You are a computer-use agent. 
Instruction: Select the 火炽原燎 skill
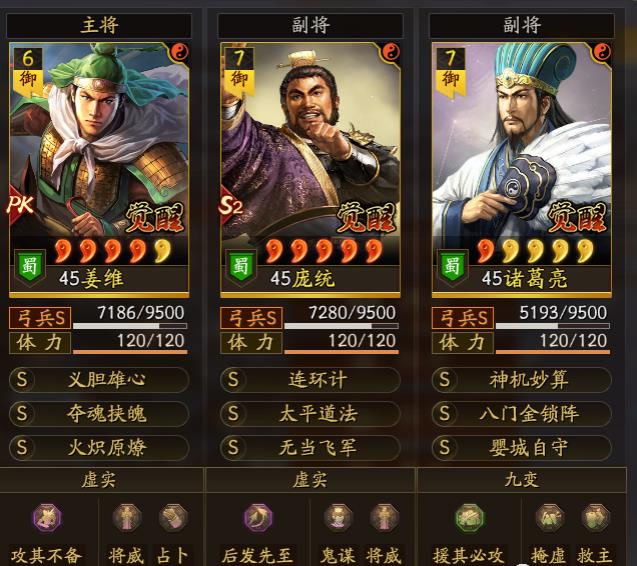tap(99, 448)
